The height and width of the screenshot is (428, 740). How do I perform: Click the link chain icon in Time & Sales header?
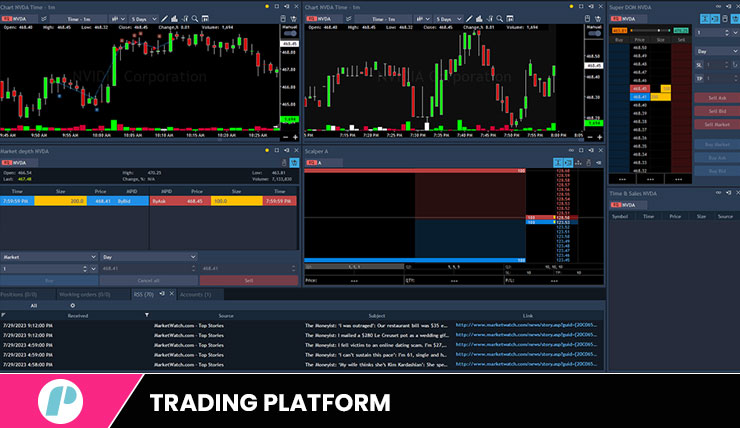coord(718,193)
